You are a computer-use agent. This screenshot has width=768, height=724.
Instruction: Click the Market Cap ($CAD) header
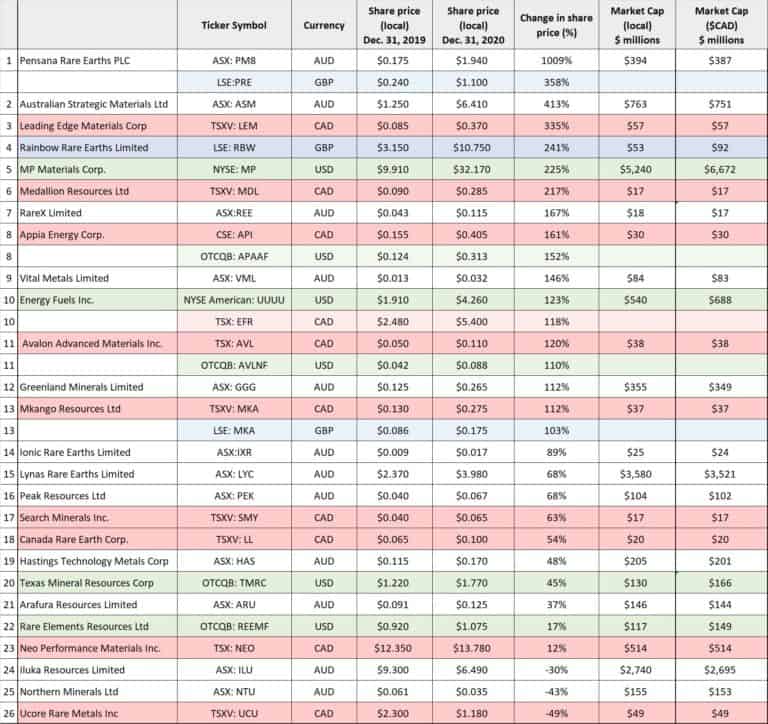tap(721, 25)
